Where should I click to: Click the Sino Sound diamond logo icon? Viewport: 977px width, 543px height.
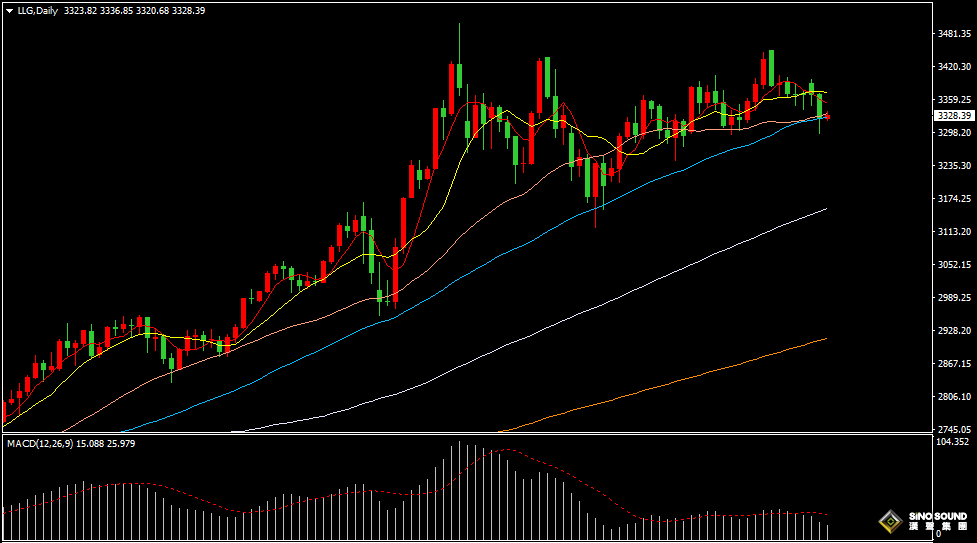pyautogui.click(x=890, y=522)
